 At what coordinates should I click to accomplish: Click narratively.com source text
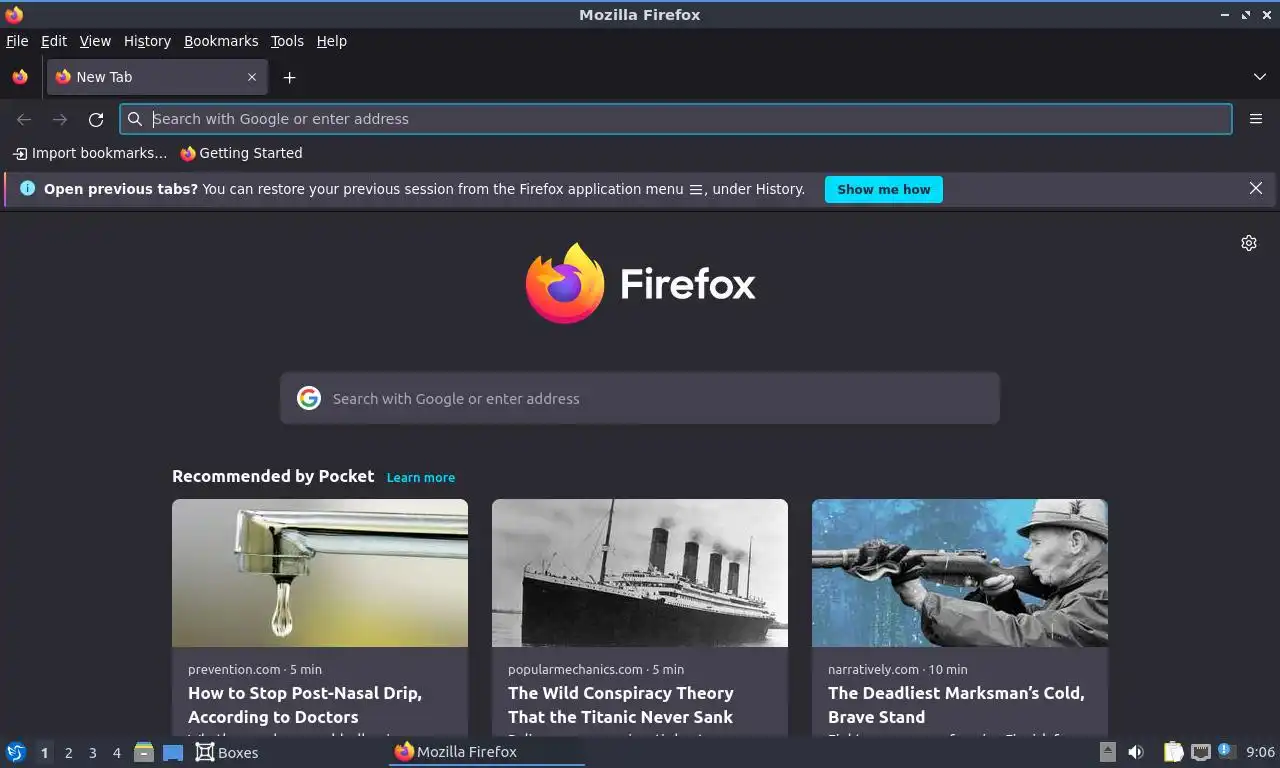tap(873, 669)
